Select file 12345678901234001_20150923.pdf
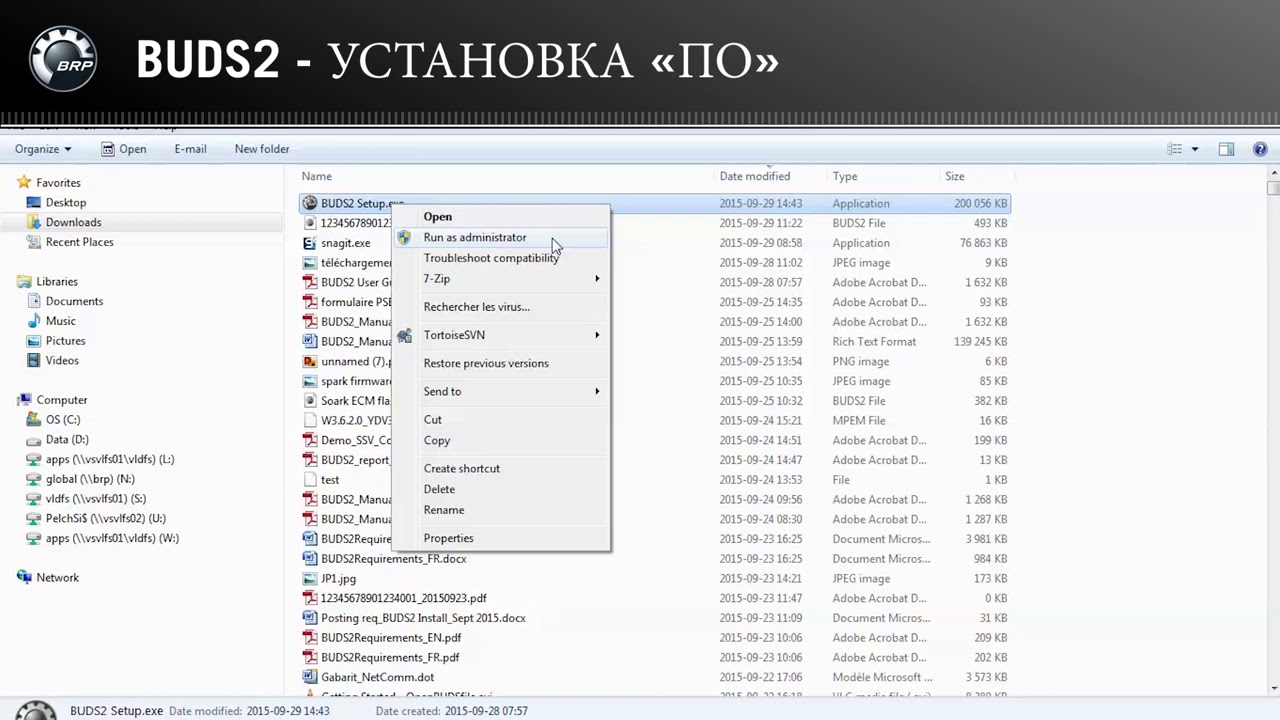The height and width of the screenshot is (720, 1280). tap(655, 598)
